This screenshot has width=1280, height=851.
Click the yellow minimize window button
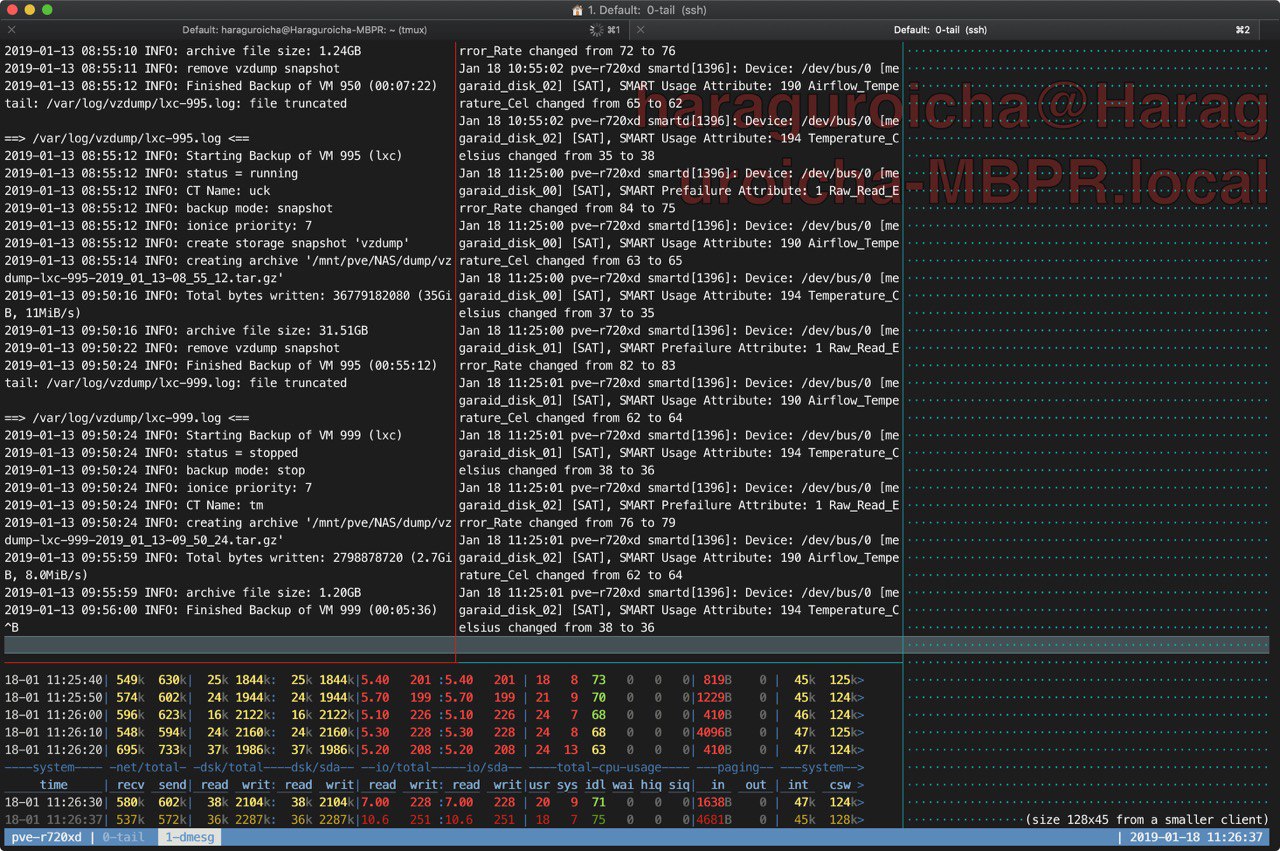tap(30, 9)
